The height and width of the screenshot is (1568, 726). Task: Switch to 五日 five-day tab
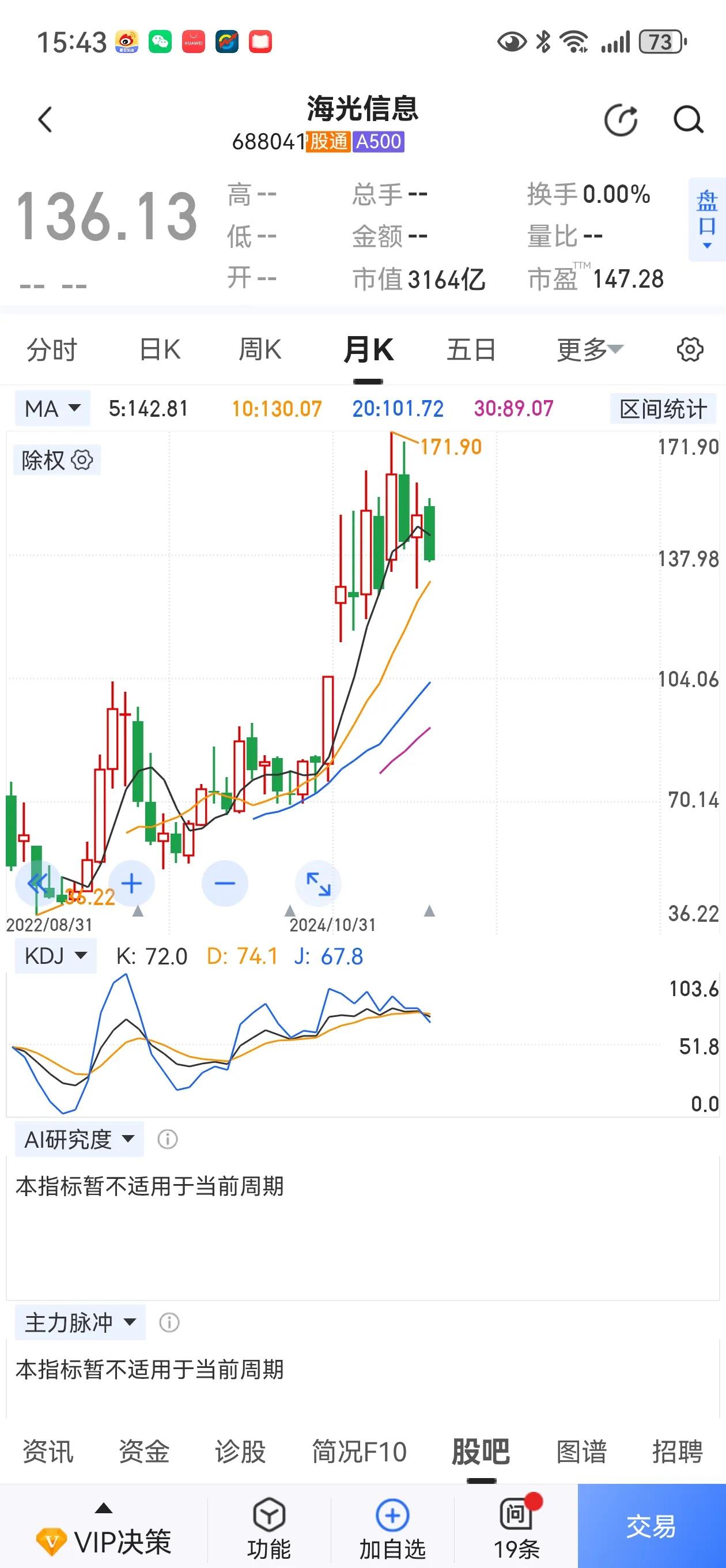click(x=471, y=349)
